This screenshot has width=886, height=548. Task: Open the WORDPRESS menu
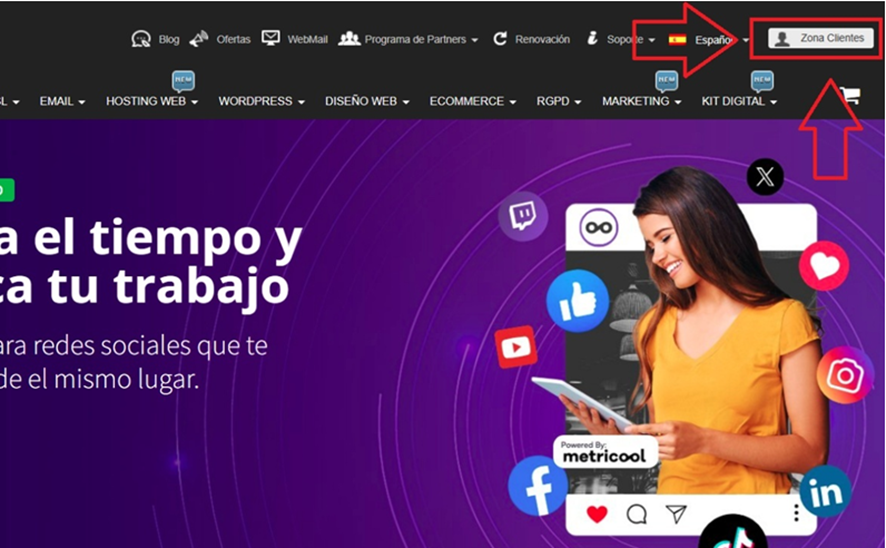[x=261, y=101]
